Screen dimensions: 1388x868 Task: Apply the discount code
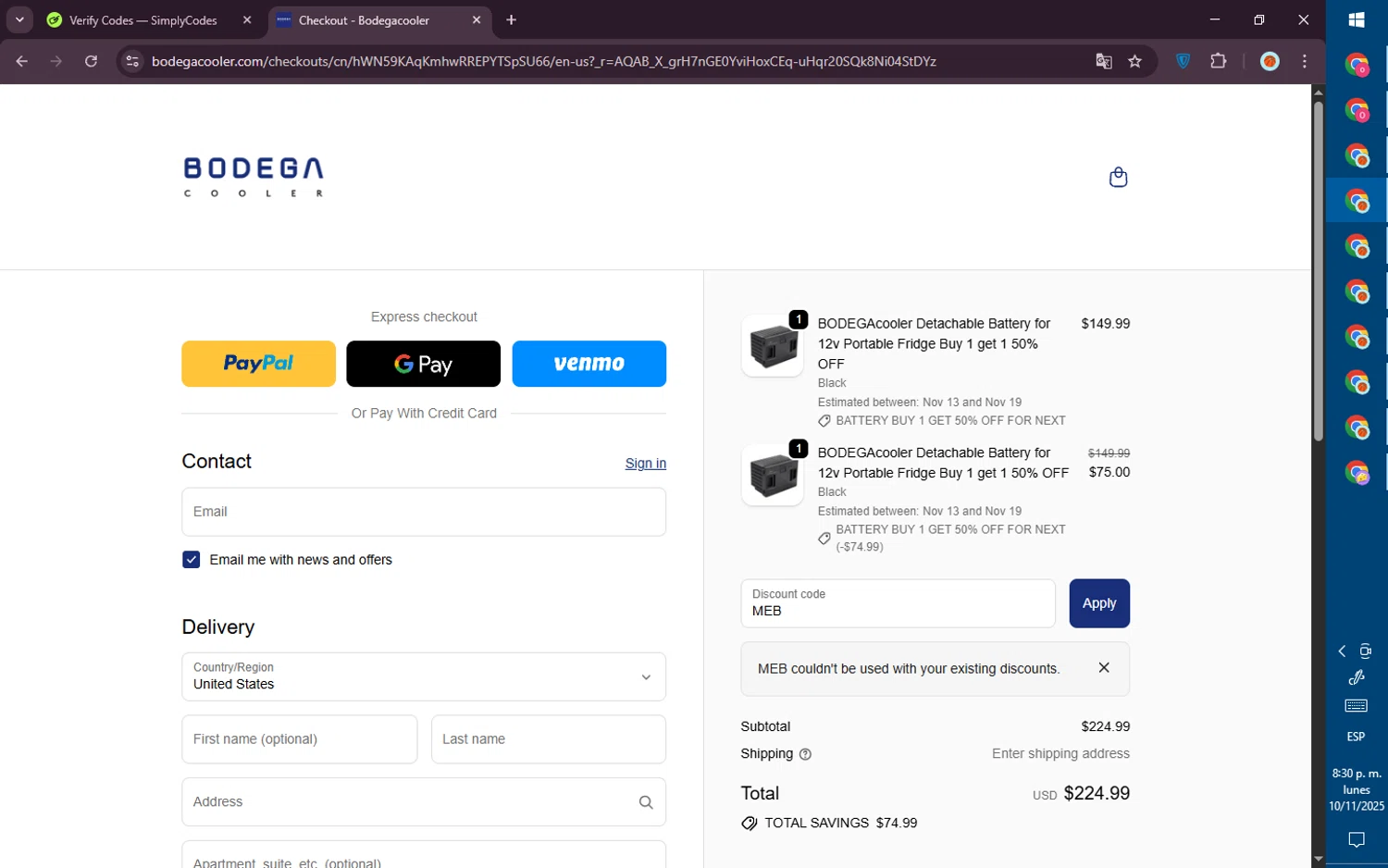1099,603
